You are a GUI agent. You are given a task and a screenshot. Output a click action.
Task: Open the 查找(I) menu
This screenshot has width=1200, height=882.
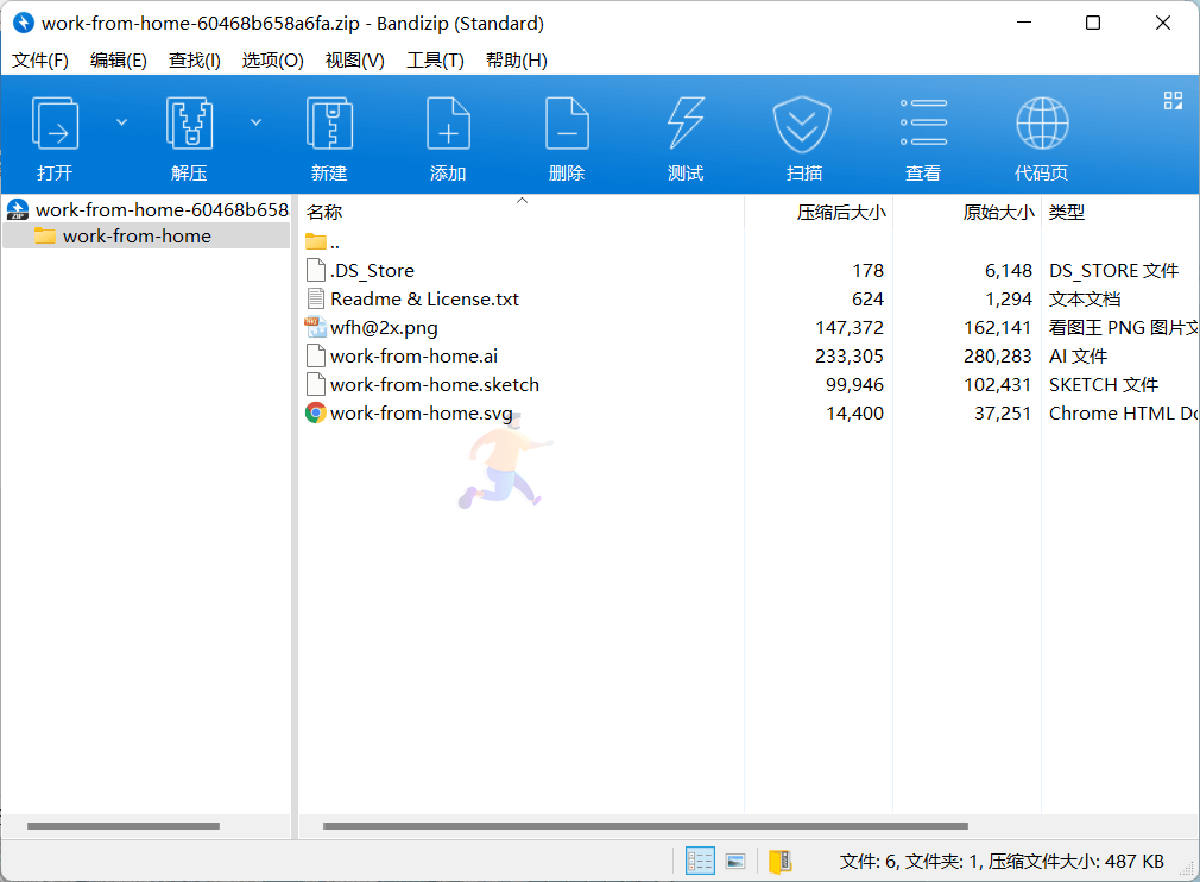point(194,60)
